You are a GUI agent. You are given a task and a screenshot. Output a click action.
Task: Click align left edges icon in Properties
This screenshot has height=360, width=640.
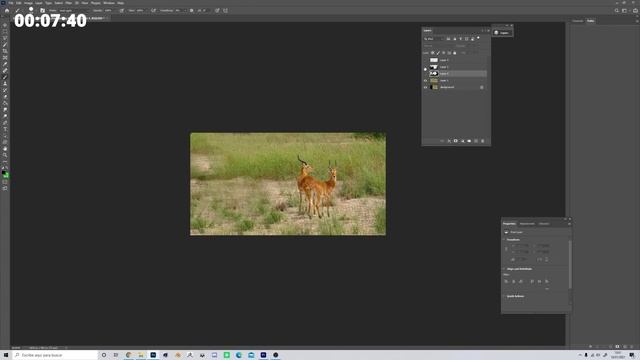pos(506,281)
